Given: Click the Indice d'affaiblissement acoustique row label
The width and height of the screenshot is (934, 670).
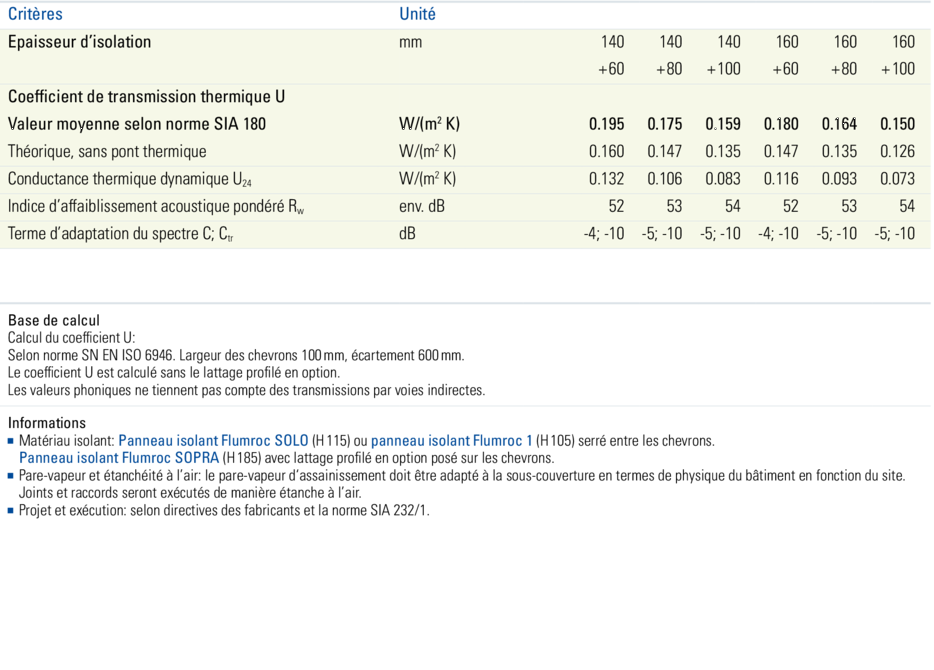Looking at the screenshot, I should 155,207.
